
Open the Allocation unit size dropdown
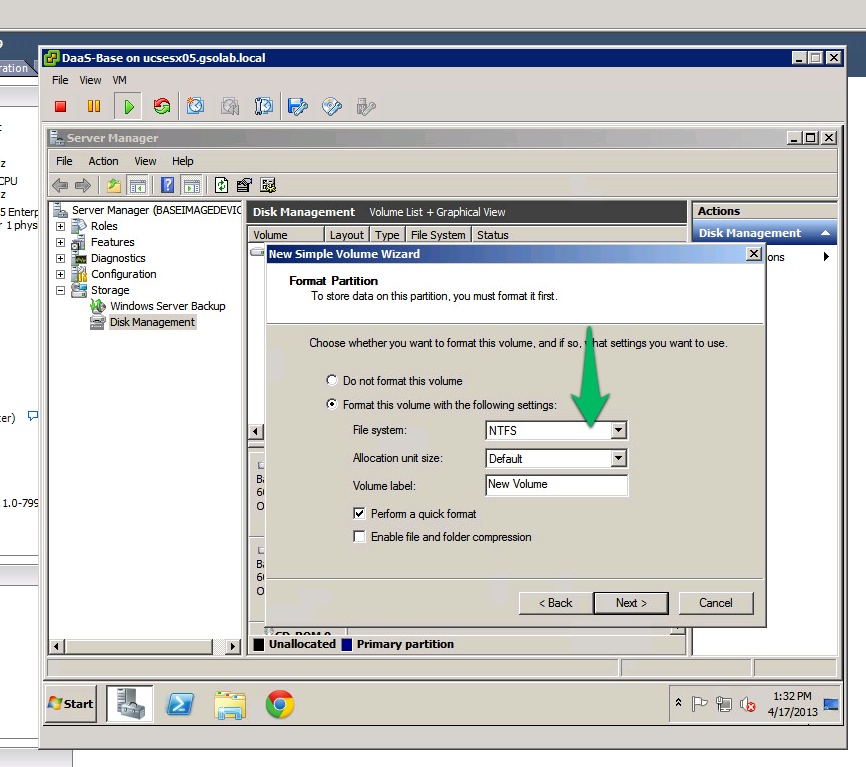pos(619,458)
